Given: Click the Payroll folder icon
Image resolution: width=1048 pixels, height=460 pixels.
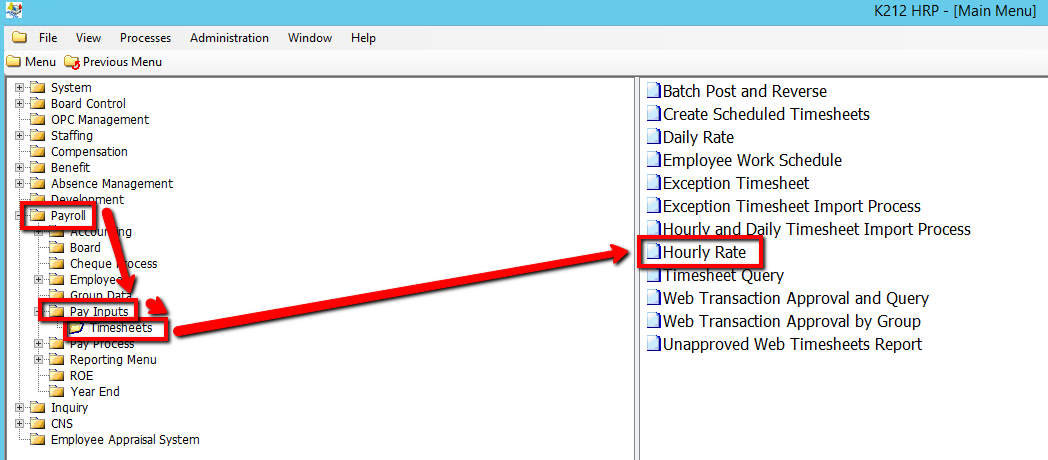Looking at the screenshot, I should point(37,216).
